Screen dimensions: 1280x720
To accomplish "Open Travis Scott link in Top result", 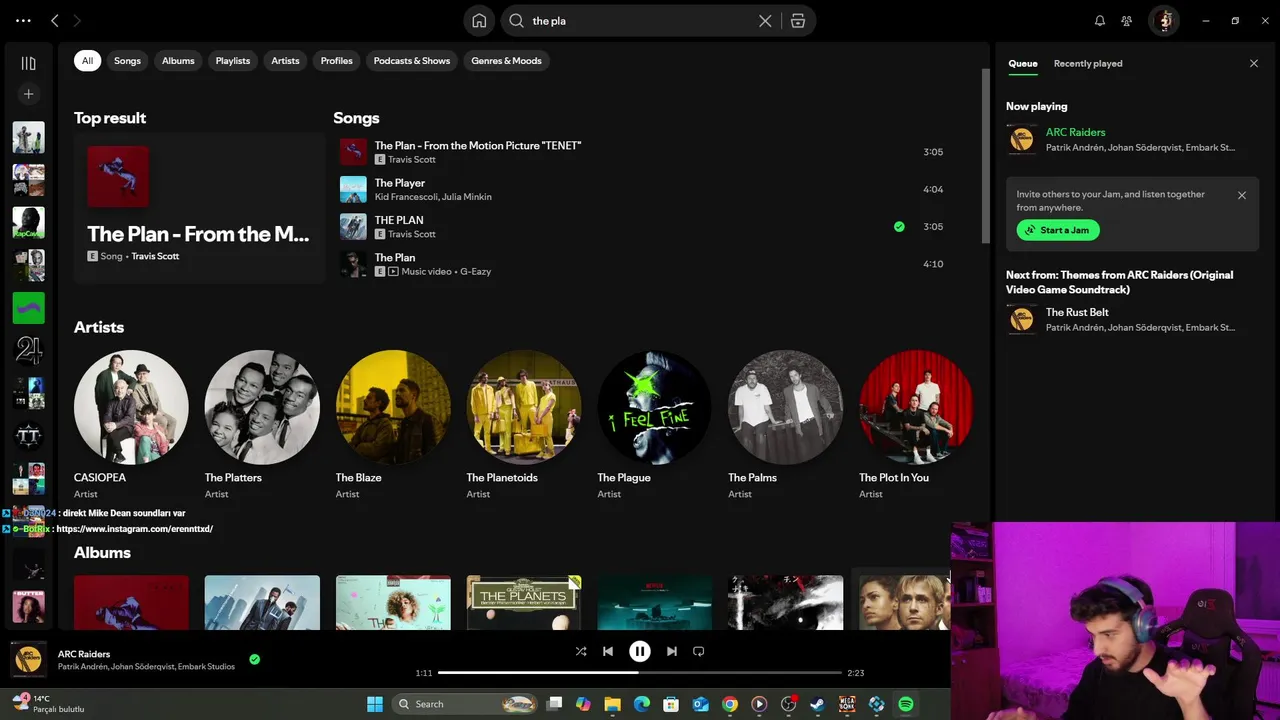I will coord(155,256).
